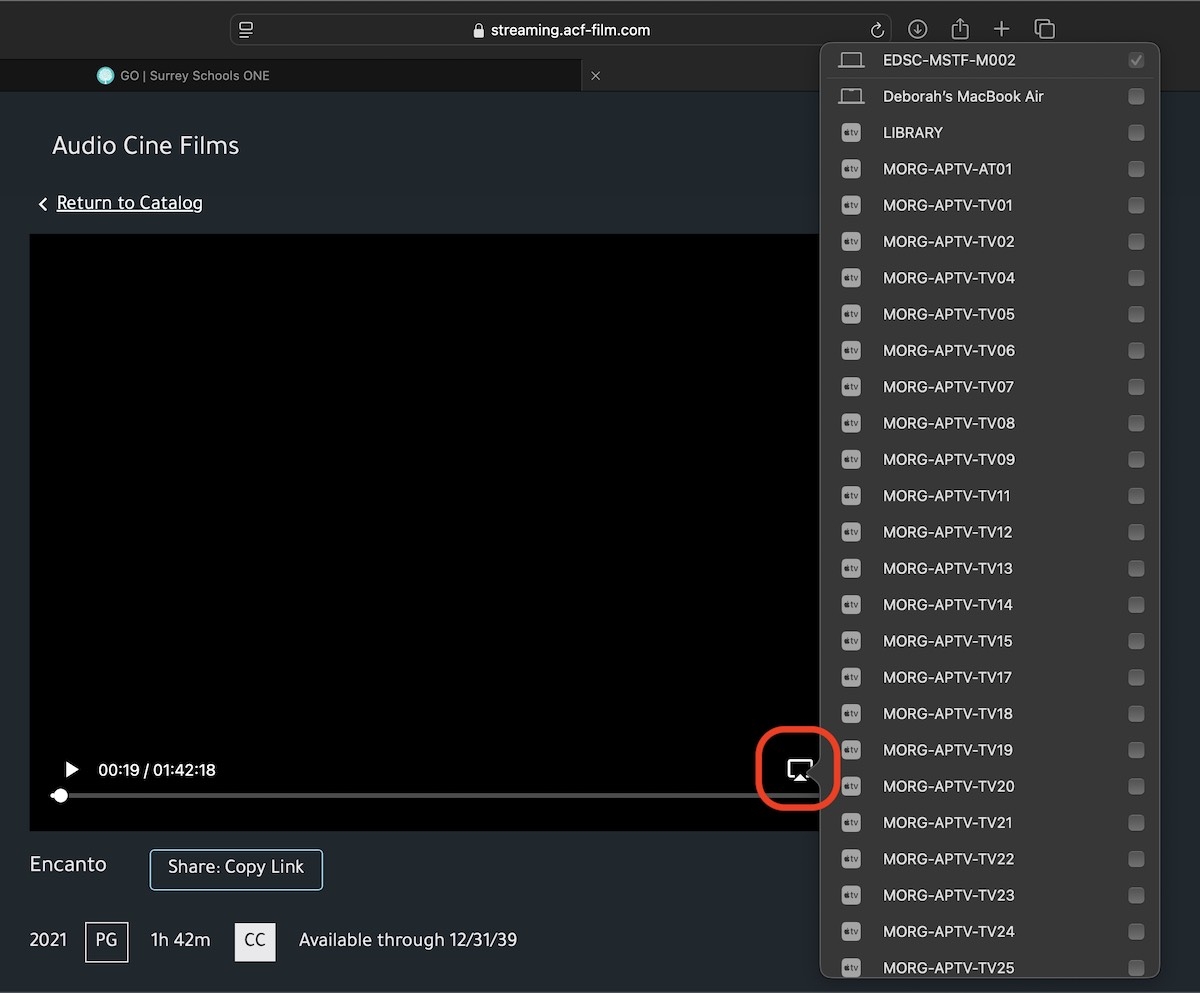Click the Apple TV icon beside MORG-APTV-TV11
The height and width of the screenshot is (993, 1200).
click(x=851, y=496)
